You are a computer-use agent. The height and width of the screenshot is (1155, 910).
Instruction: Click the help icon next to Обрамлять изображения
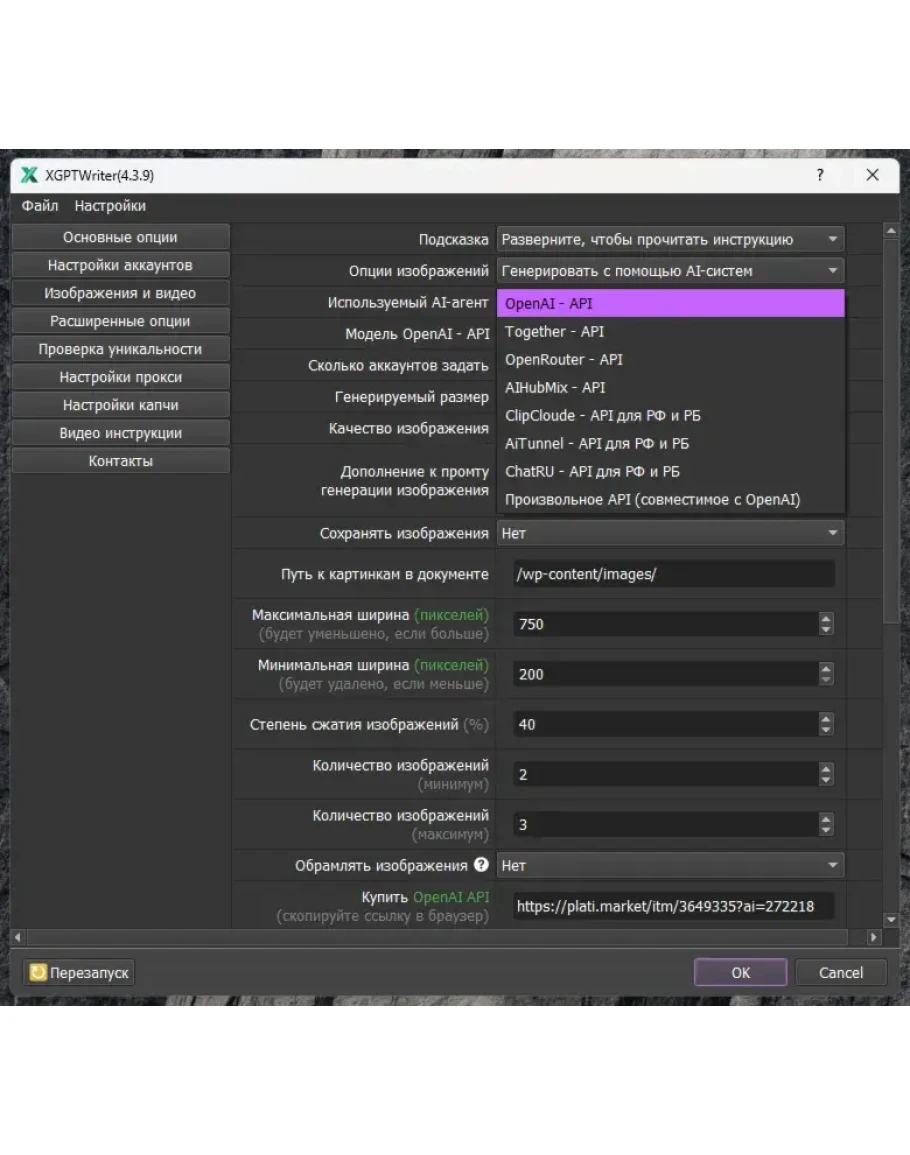(481, 865)
